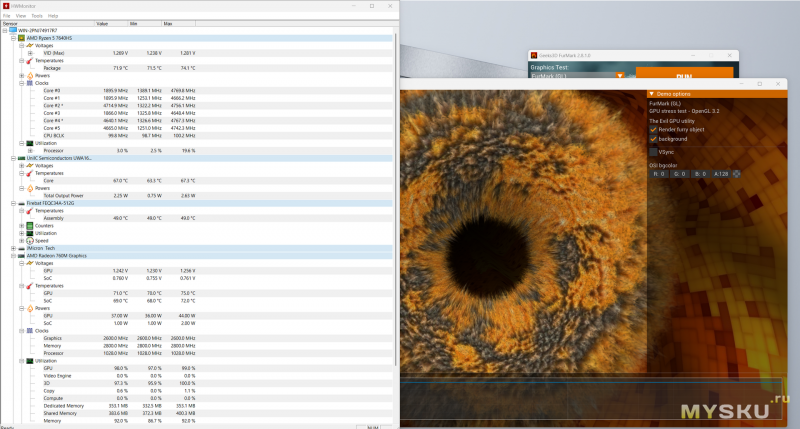800x429 pixels.
Task: Open the View menu in HWMonitor
Action: pyautogui.click(x=21, y=16)
